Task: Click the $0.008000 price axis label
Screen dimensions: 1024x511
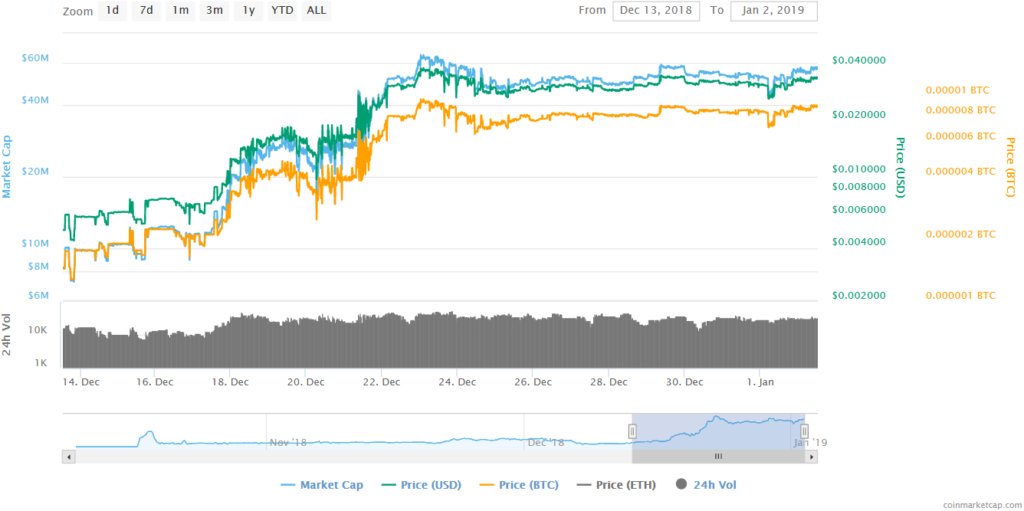Action: [x=859, y=186]
